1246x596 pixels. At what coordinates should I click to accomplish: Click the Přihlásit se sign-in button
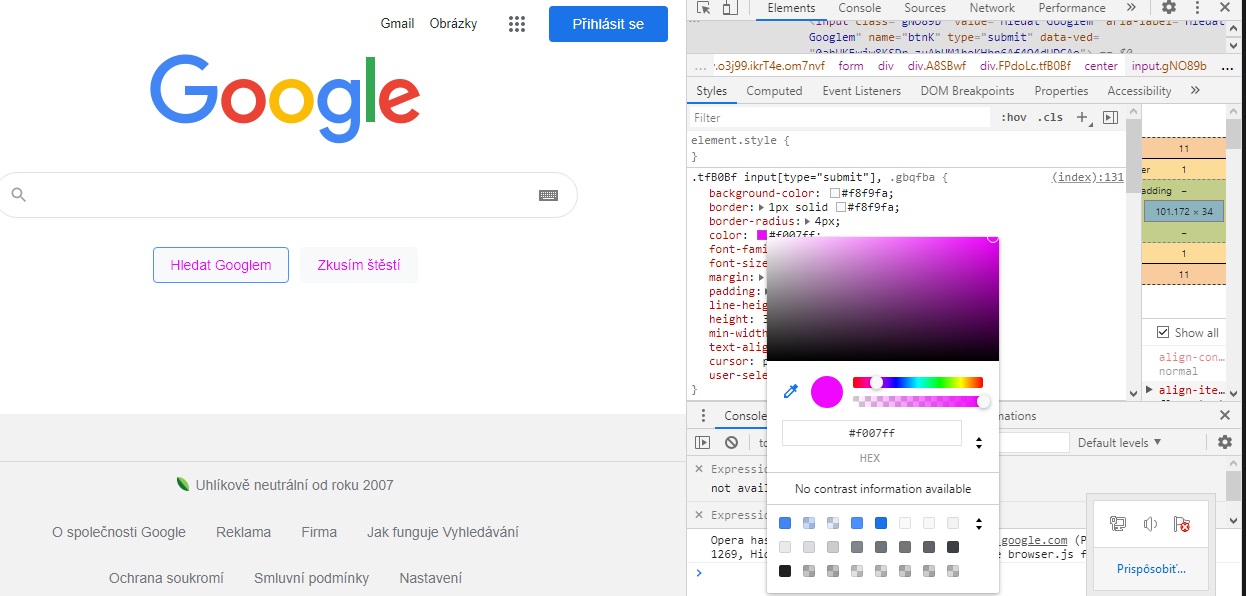tap(608, 24)
